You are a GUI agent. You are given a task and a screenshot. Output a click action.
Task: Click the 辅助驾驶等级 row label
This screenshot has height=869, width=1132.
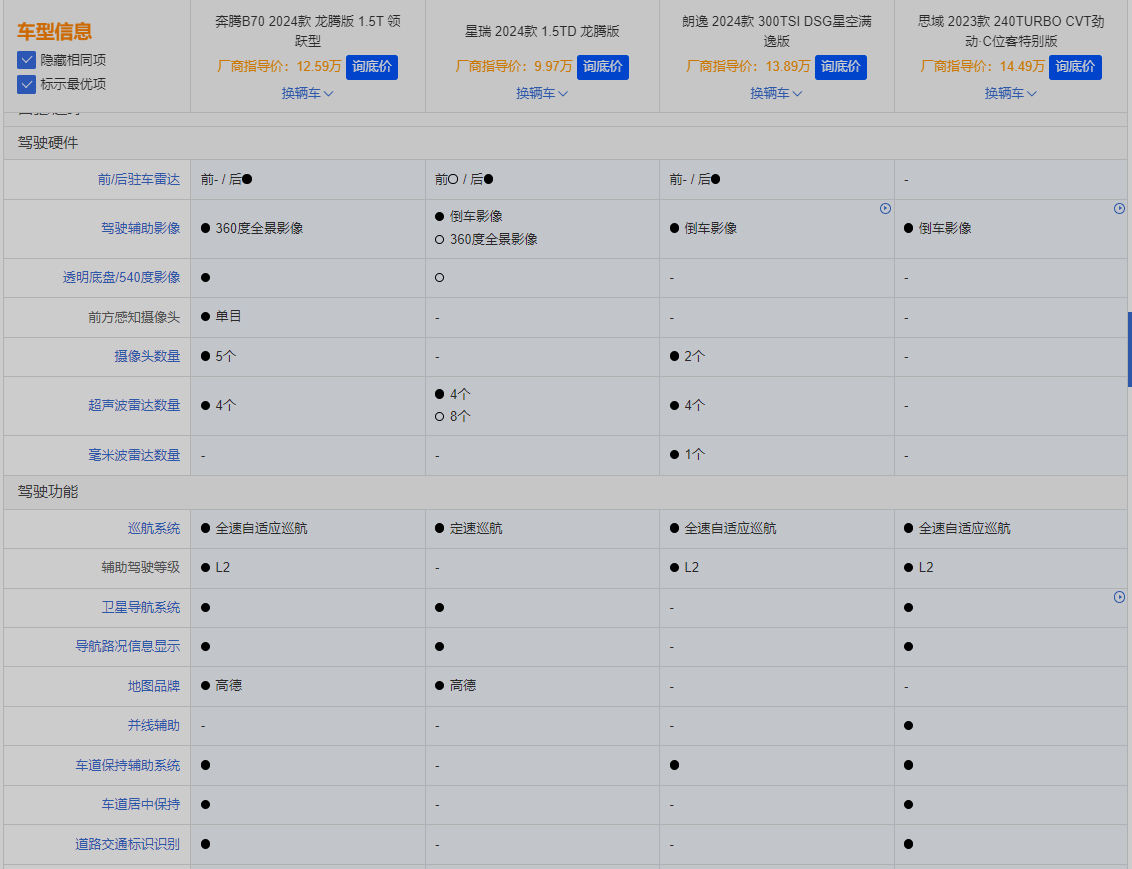coord(141,567)
